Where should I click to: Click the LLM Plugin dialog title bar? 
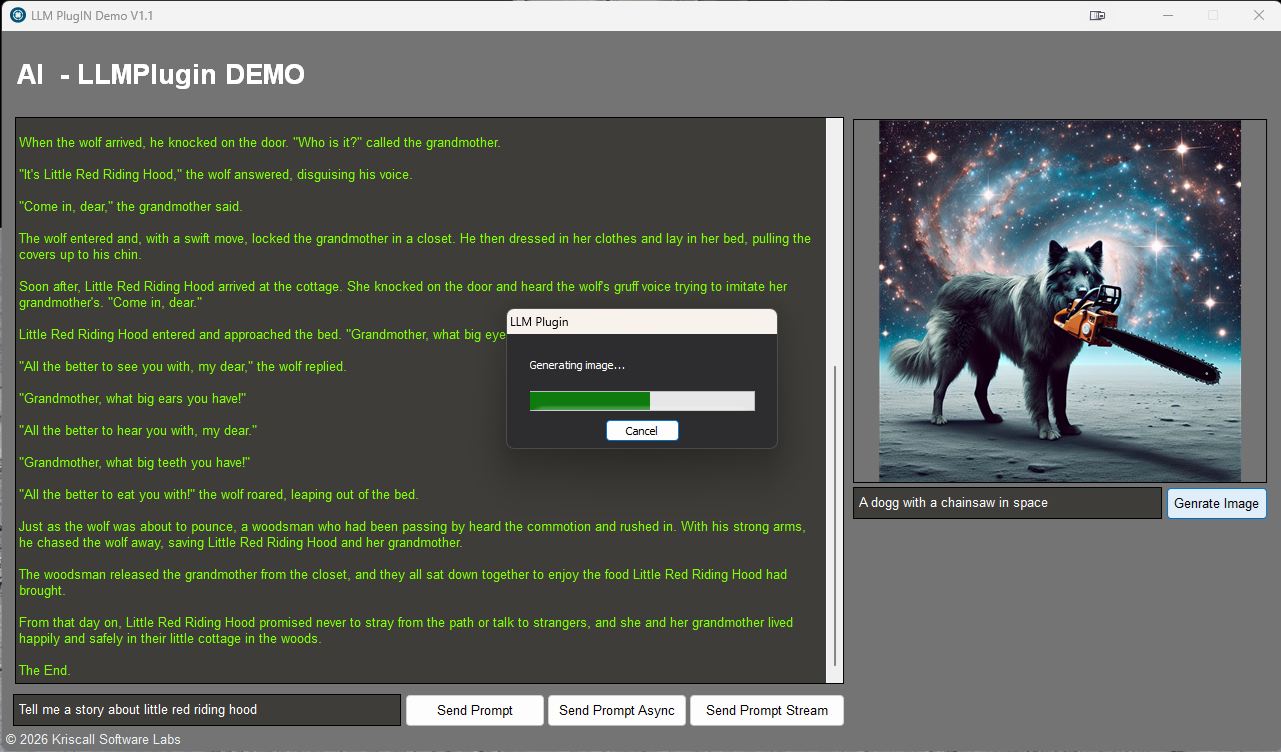[641, 322]
